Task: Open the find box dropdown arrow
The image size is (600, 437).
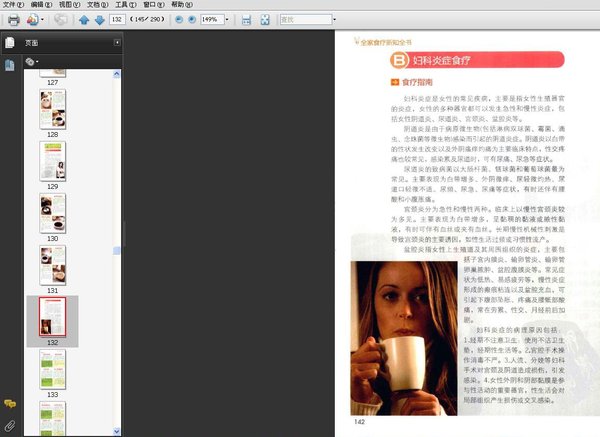Action: [x=334, y=20]
